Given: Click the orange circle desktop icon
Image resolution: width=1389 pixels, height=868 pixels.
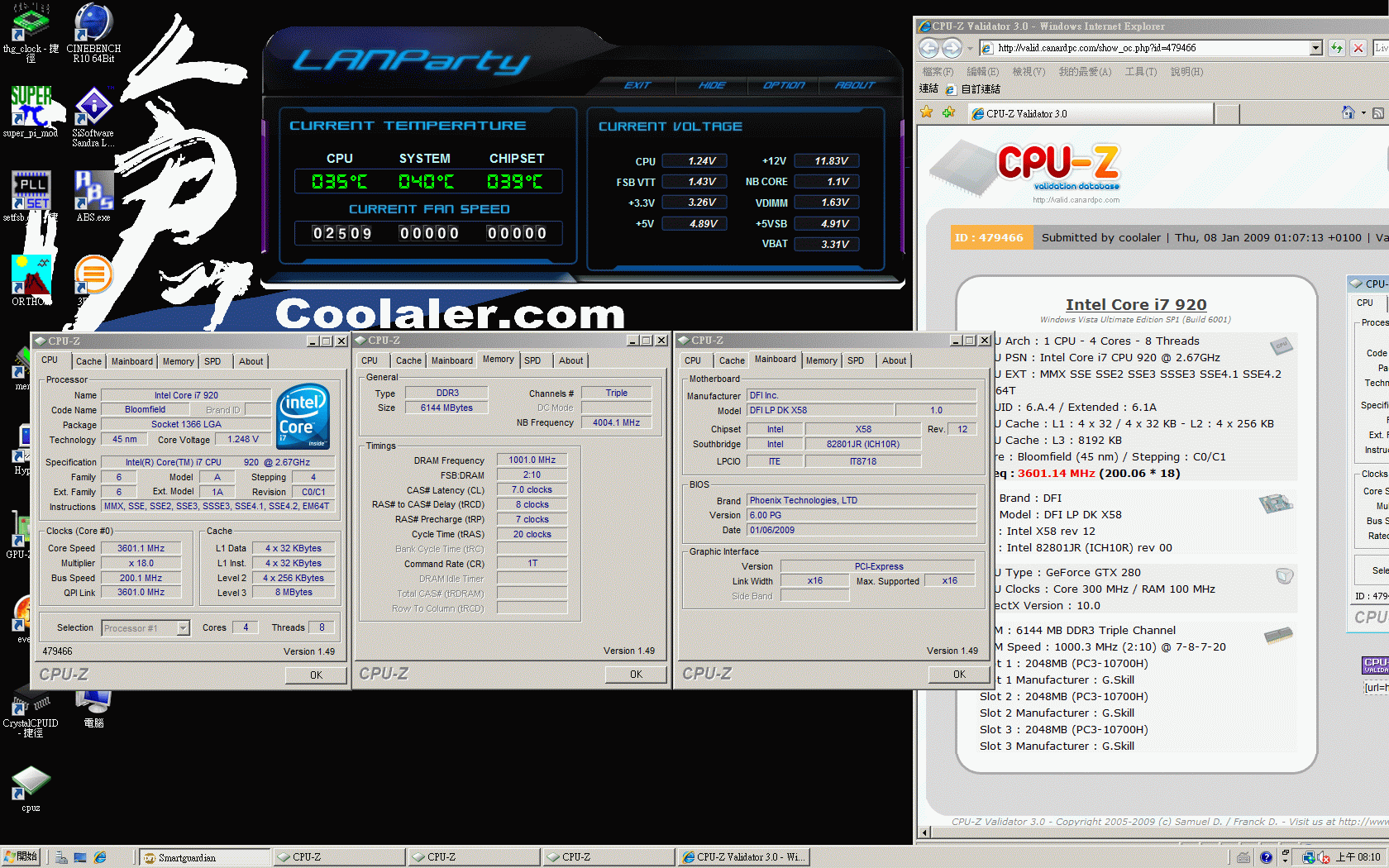Looking at the screenshot, I should [93, 274].
